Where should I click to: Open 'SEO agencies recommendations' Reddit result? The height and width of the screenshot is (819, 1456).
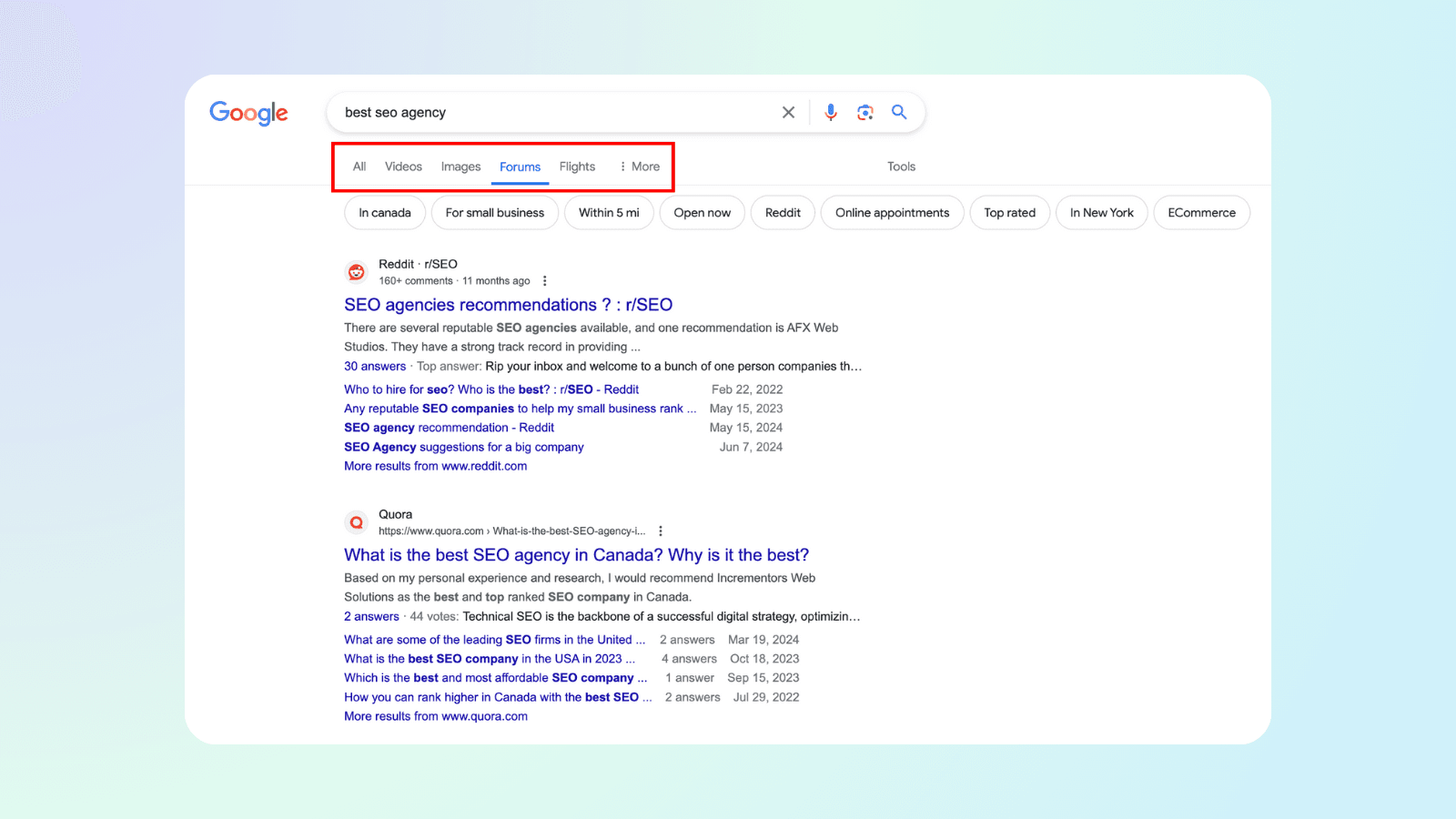508,305
